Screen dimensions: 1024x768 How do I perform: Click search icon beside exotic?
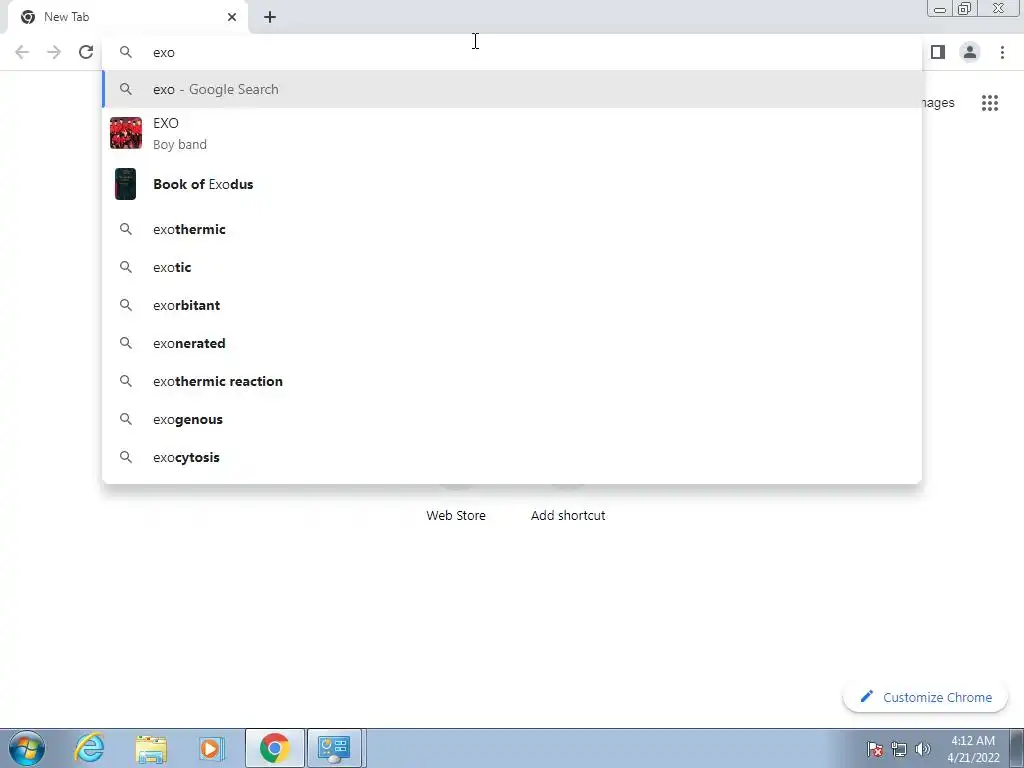(125, 267)
